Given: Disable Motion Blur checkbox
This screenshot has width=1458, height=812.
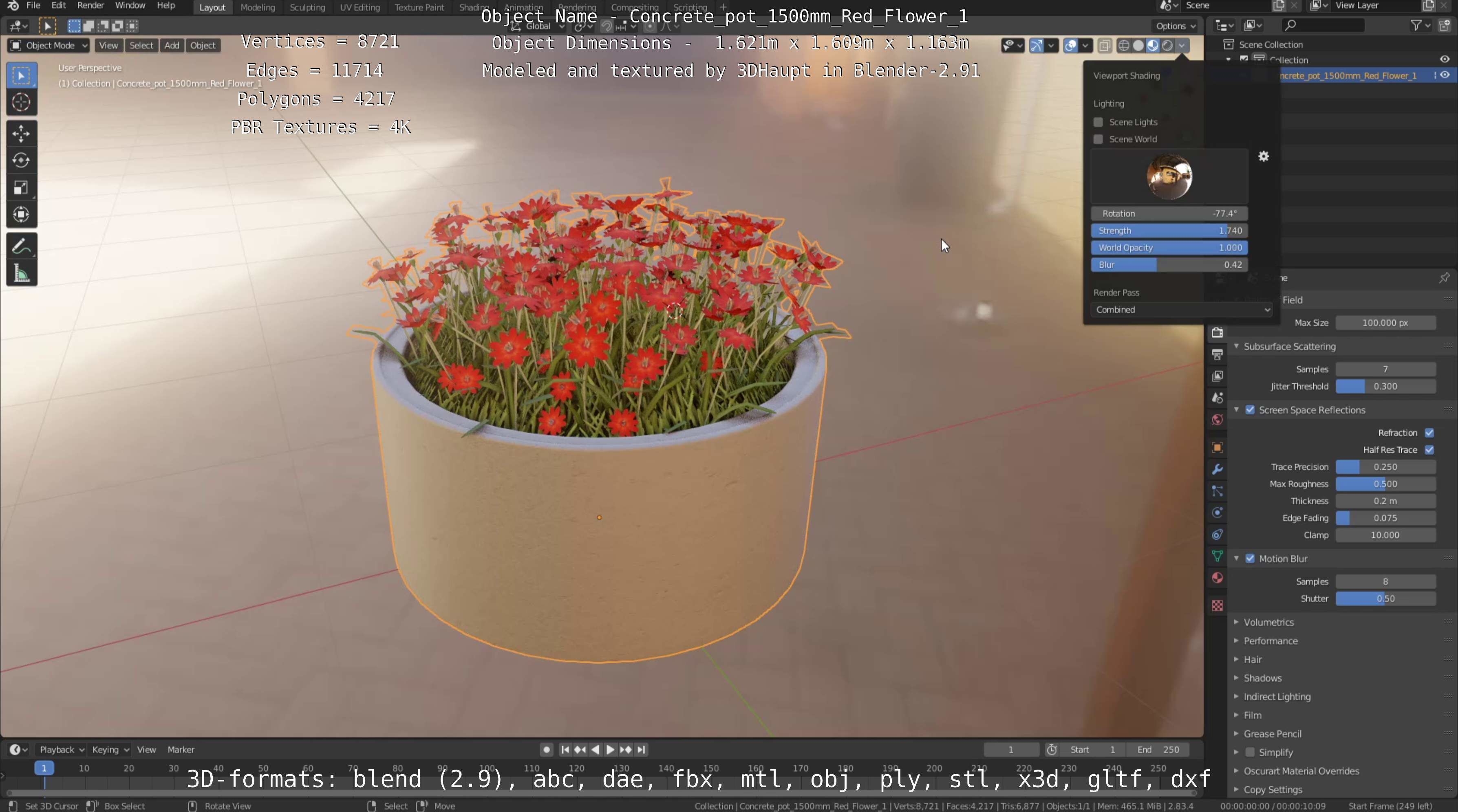Looking at the screenshot, I should 1250,559.
